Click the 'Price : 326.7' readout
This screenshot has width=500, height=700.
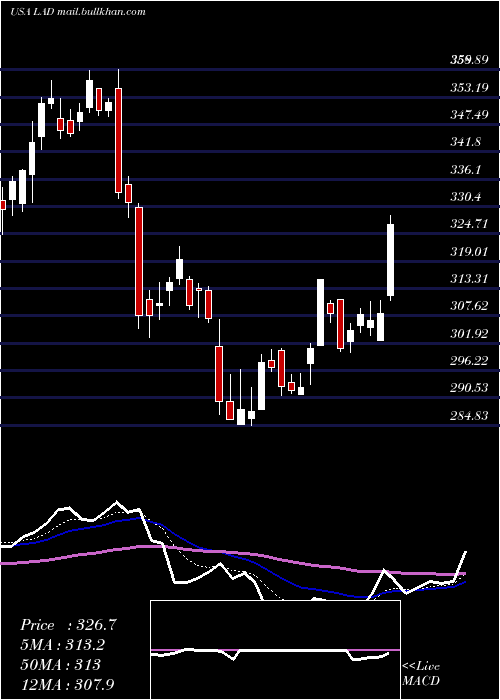click(68, 625)
